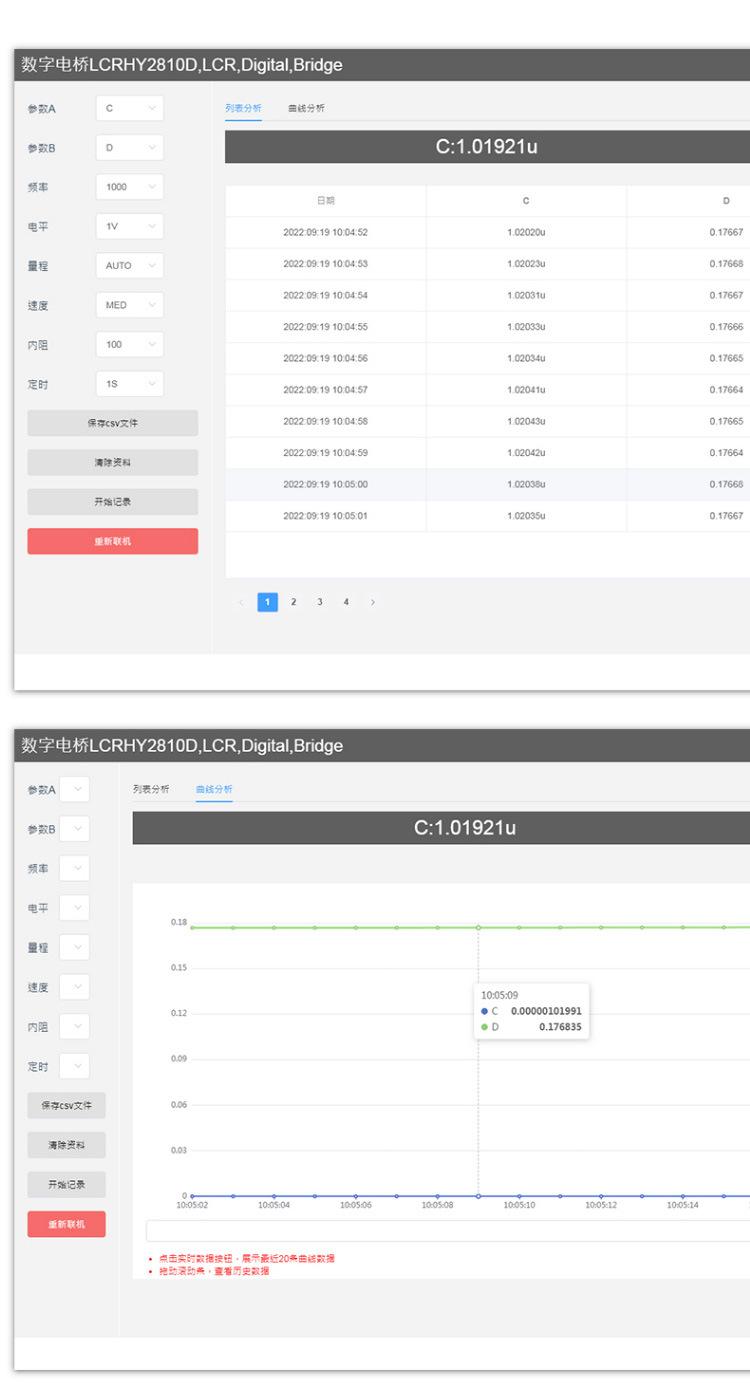750x1386 pixels.
Task: Click the green D data point at 10:05:09
Action: pyautogui.click(x=478, y=927)
